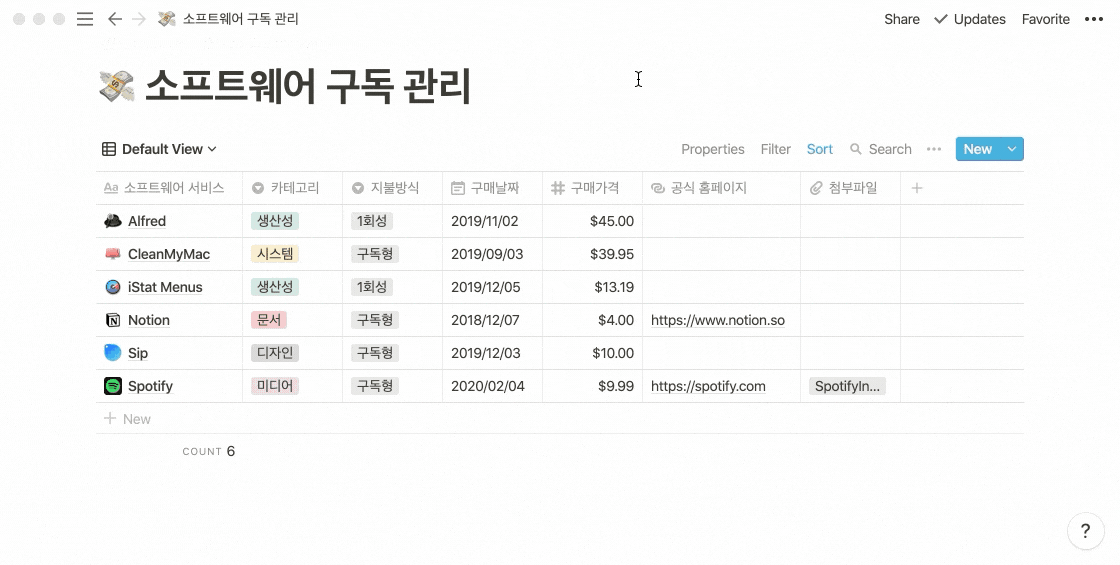Click the search magnifier icon
This screenshot has width=1120, height=565.
[856, 149]
